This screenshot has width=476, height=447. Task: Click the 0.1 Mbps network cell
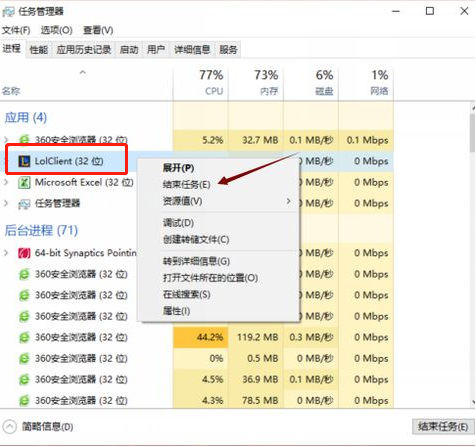coord(366,140)
